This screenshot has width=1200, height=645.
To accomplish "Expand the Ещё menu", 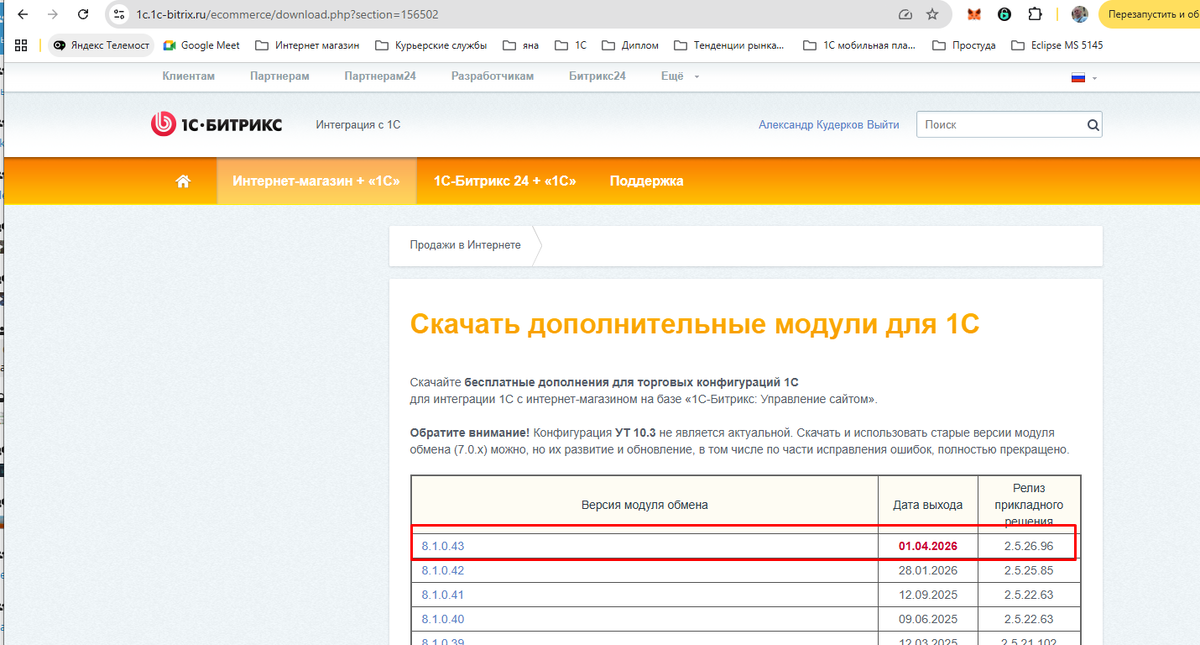I will click(x=680, y=76).
